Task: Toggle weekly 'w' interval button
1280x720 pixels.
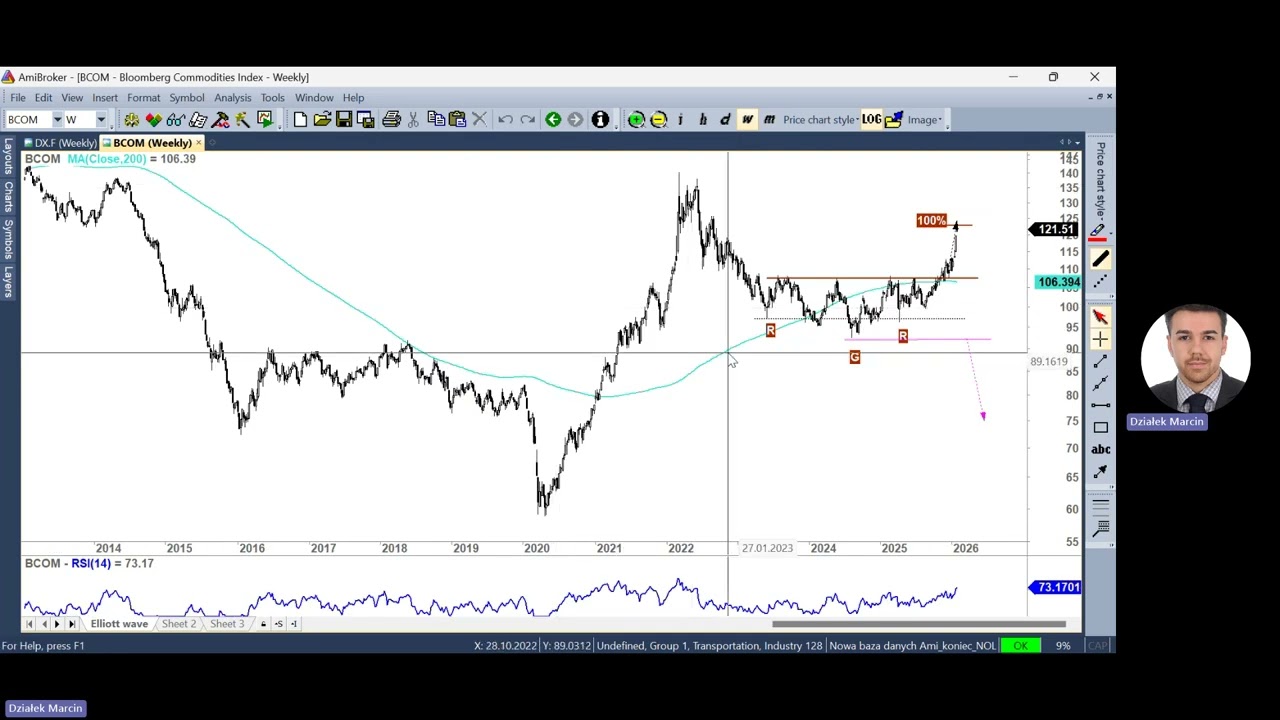Action: tap(747, 120)
